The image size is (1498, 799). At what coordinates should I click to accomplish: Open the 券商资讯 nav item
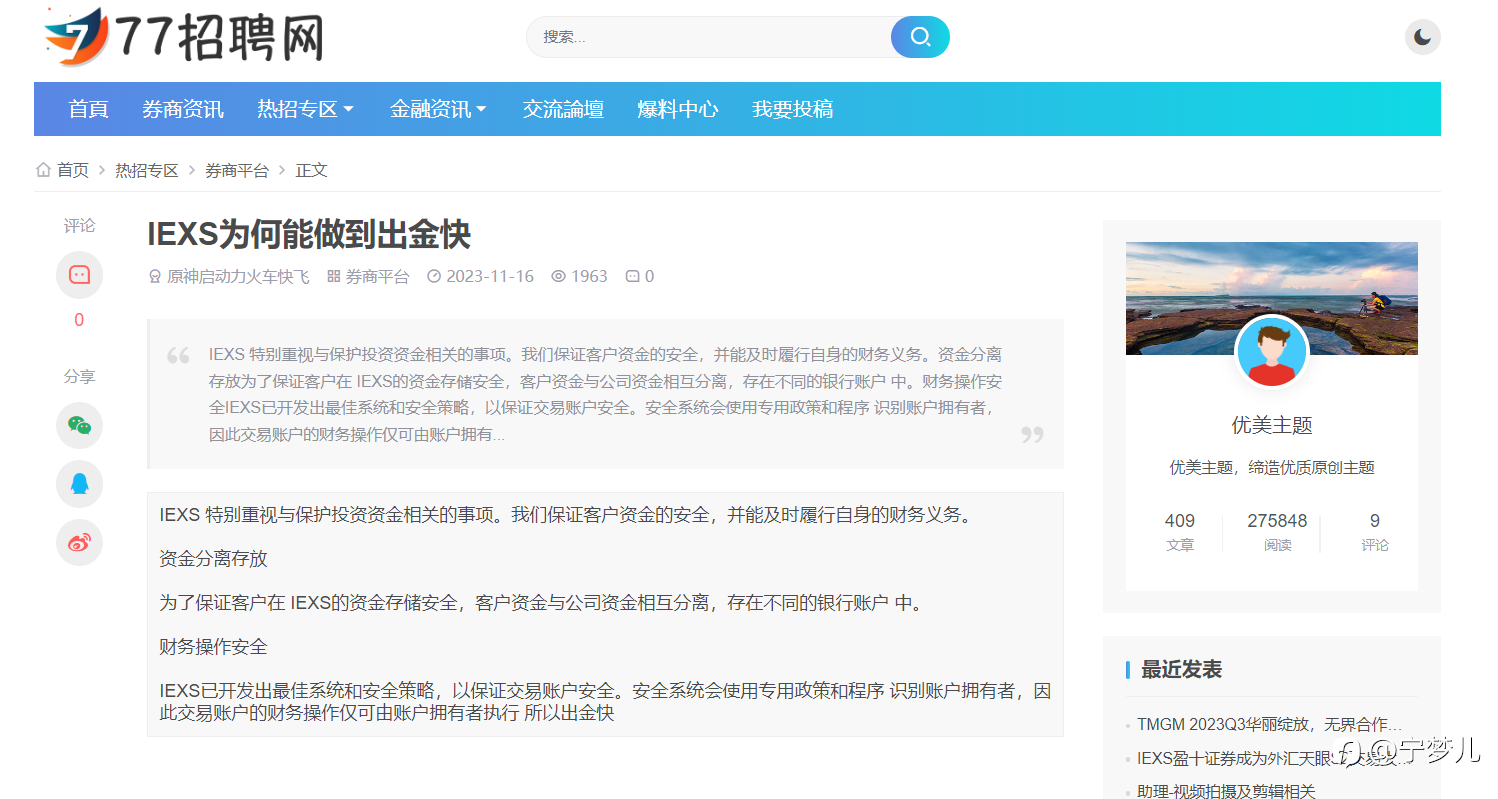183,109
